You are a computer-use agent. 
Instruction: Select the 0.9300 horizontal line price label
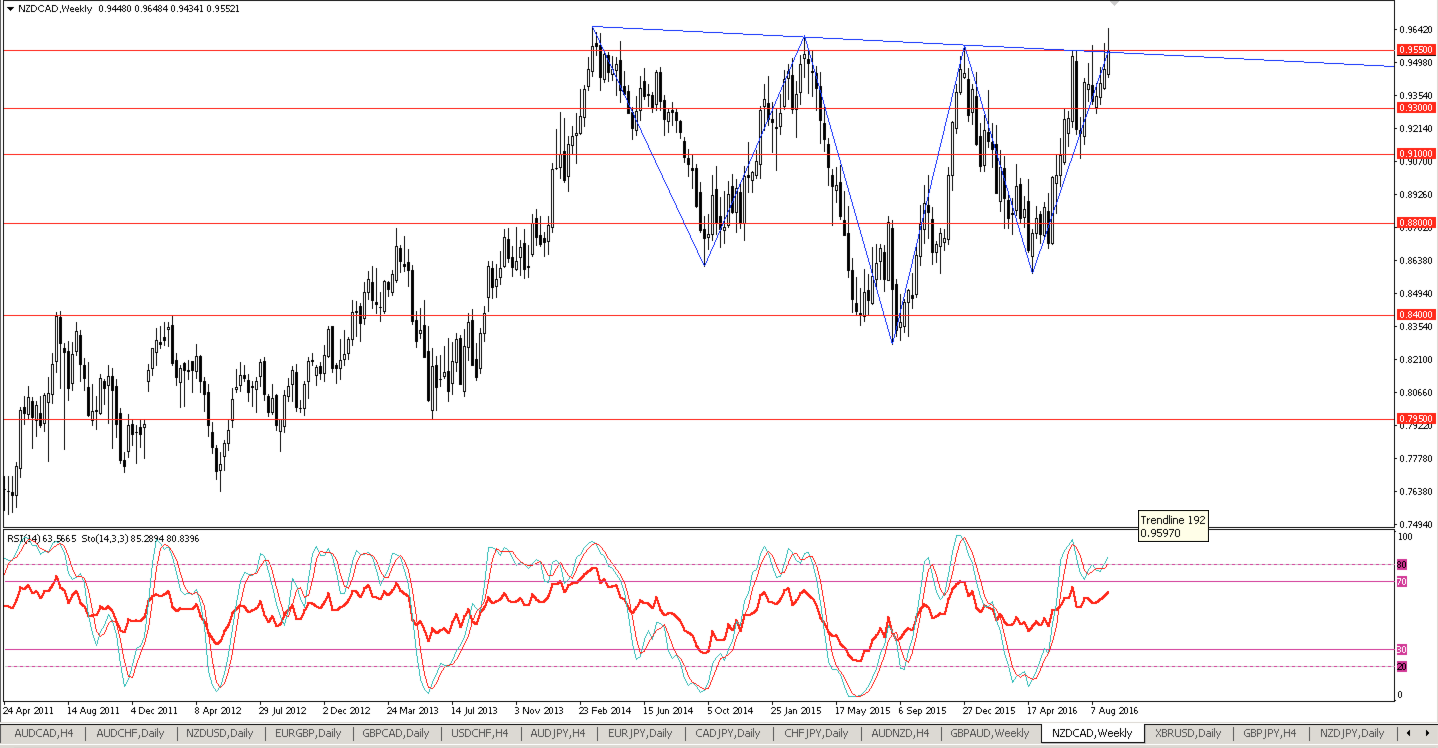1416,107
